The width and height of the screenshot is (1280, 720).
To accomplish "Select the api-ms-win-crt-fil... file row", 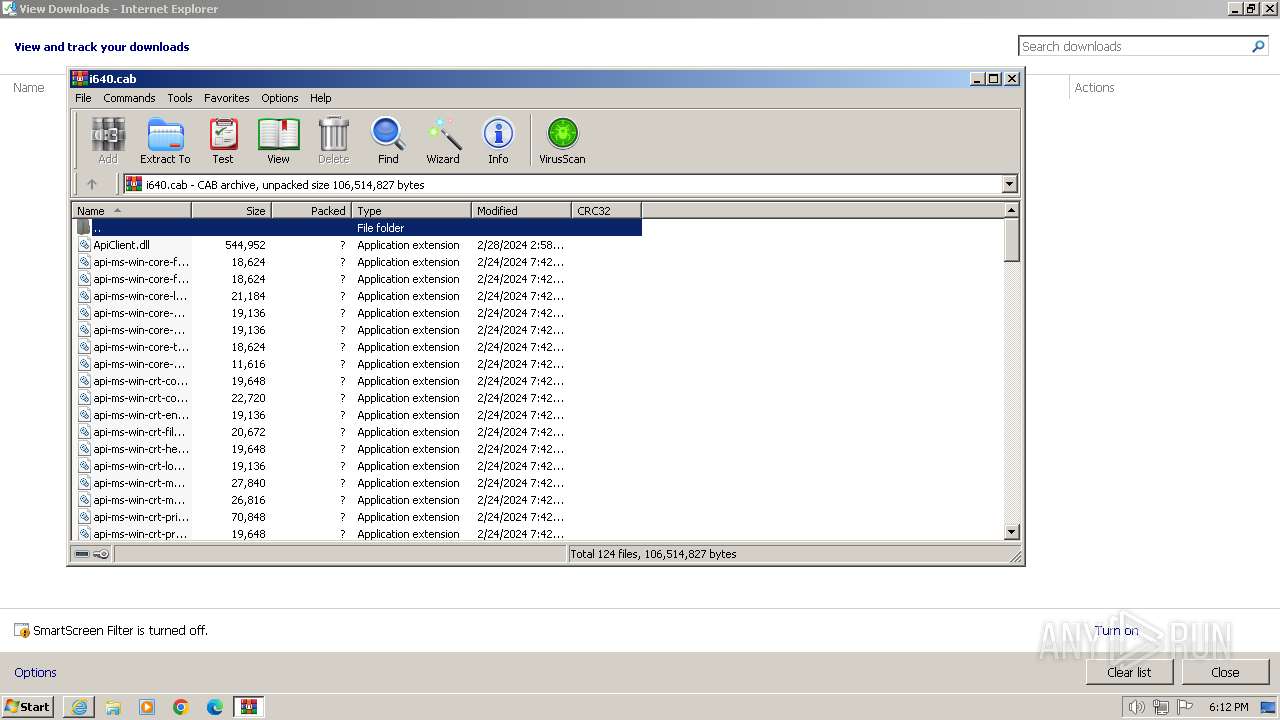I will click(x=357, y=432).
